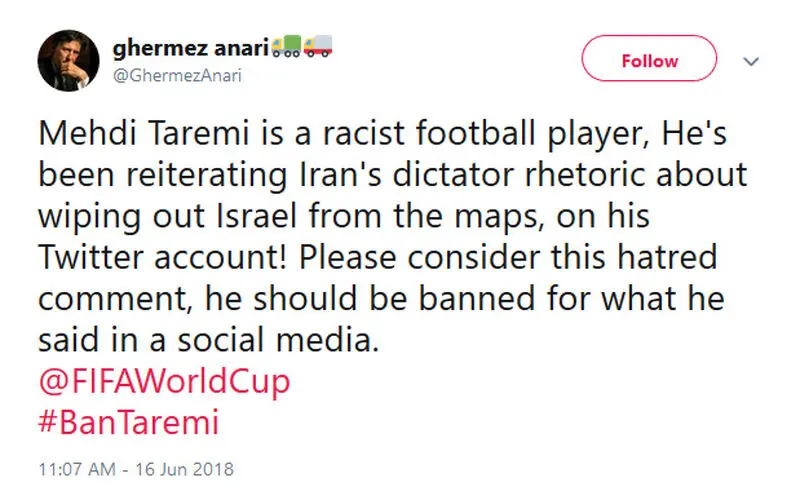This screenshot has width=800, height=491.
Task: Click the green truck emoji
Action: tap(286, 46)
